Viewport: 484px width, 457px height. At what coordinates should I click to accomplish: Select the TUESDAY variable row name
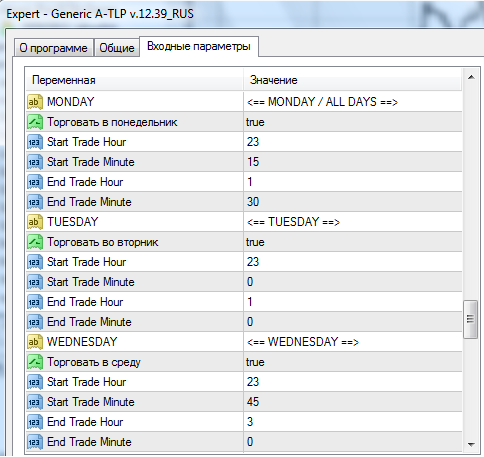point(73,222)
